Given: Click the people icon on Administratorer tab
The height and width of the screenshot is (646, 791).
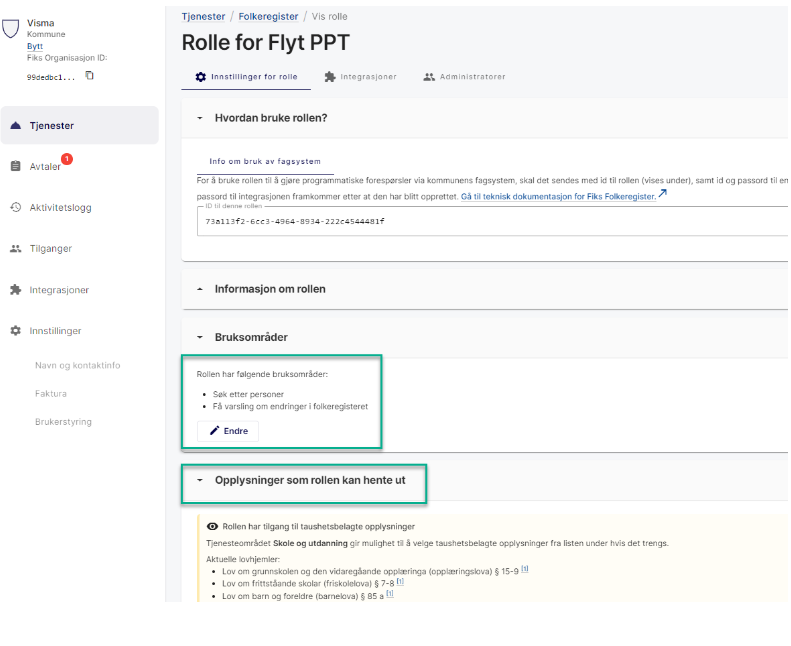Looking at the screenshot, I should tap(429, 77).
